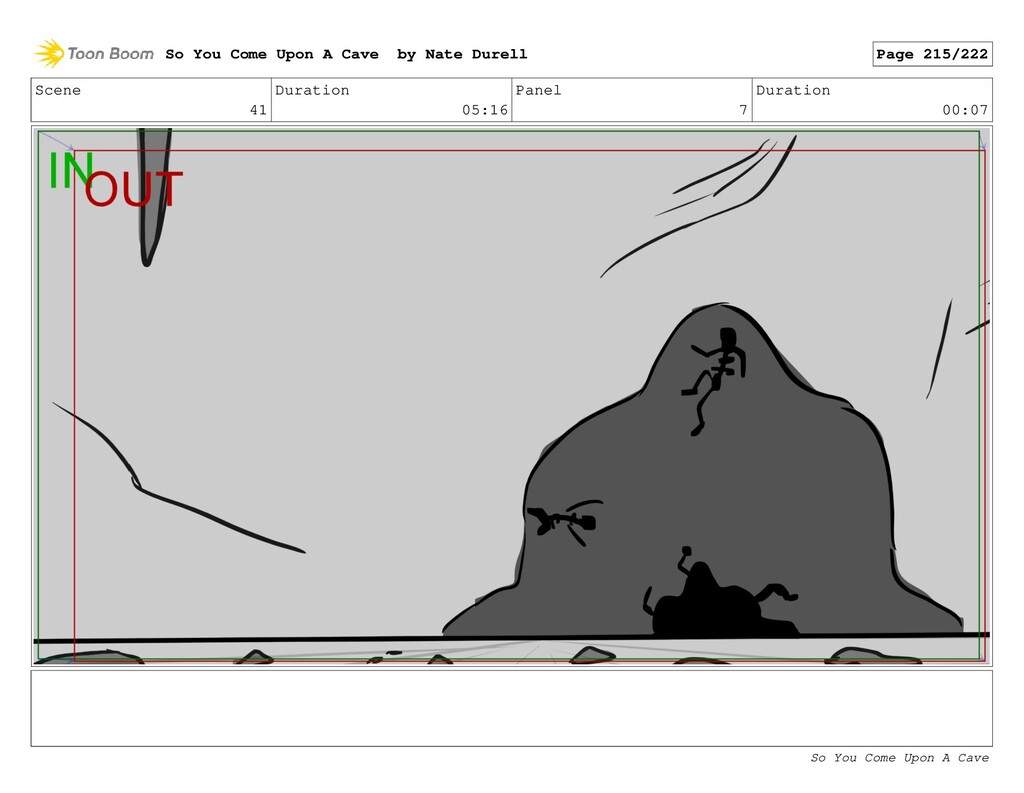
Task: Click the empty caption notes box
Action: pyautogui.click(x=511, y=708)
